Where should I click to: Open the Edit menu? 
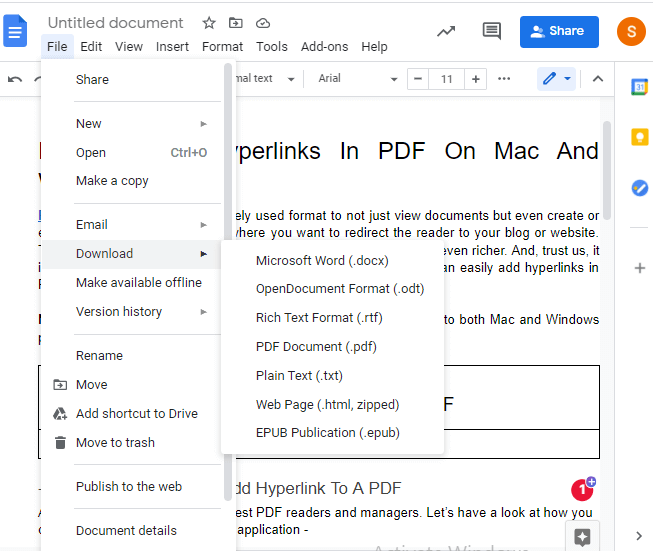point(91,47)
